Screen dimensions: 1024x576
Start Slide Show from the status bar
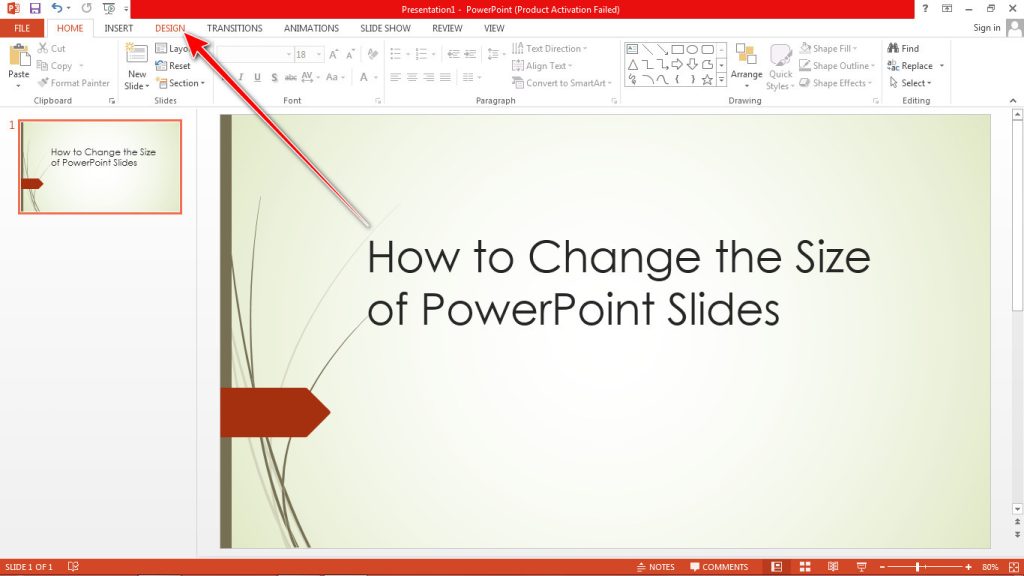pos(862,566)
